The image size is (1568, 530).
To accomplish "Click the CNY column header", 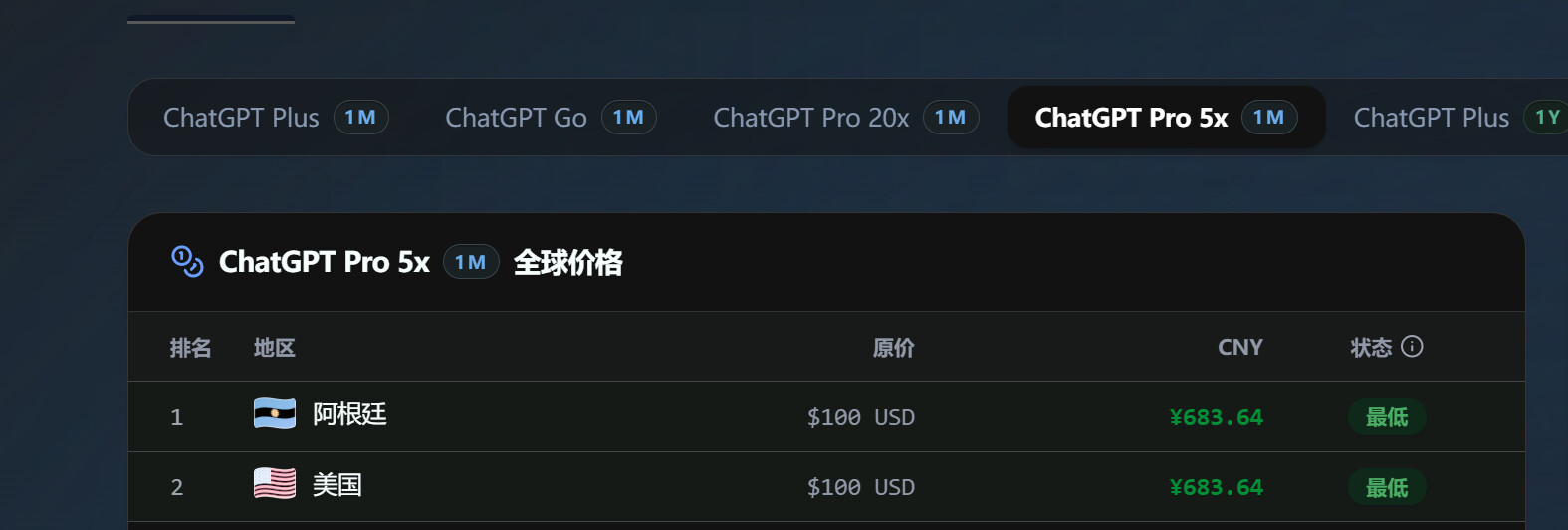I will pos(1239,347).
